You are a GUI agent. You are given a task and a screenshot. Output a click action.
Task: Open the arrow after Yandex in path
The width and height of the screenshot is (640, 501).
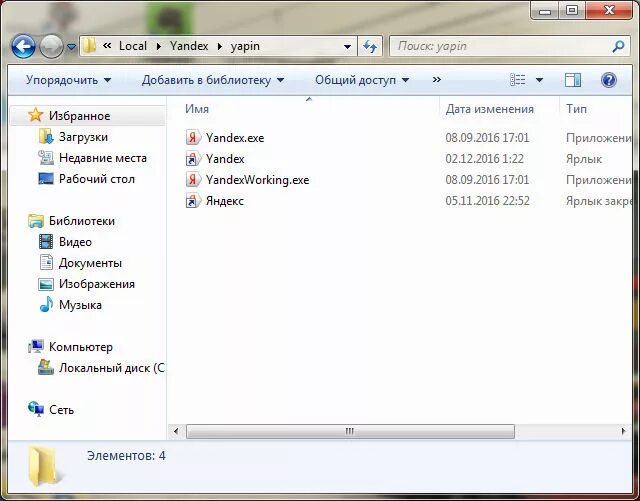220,46
